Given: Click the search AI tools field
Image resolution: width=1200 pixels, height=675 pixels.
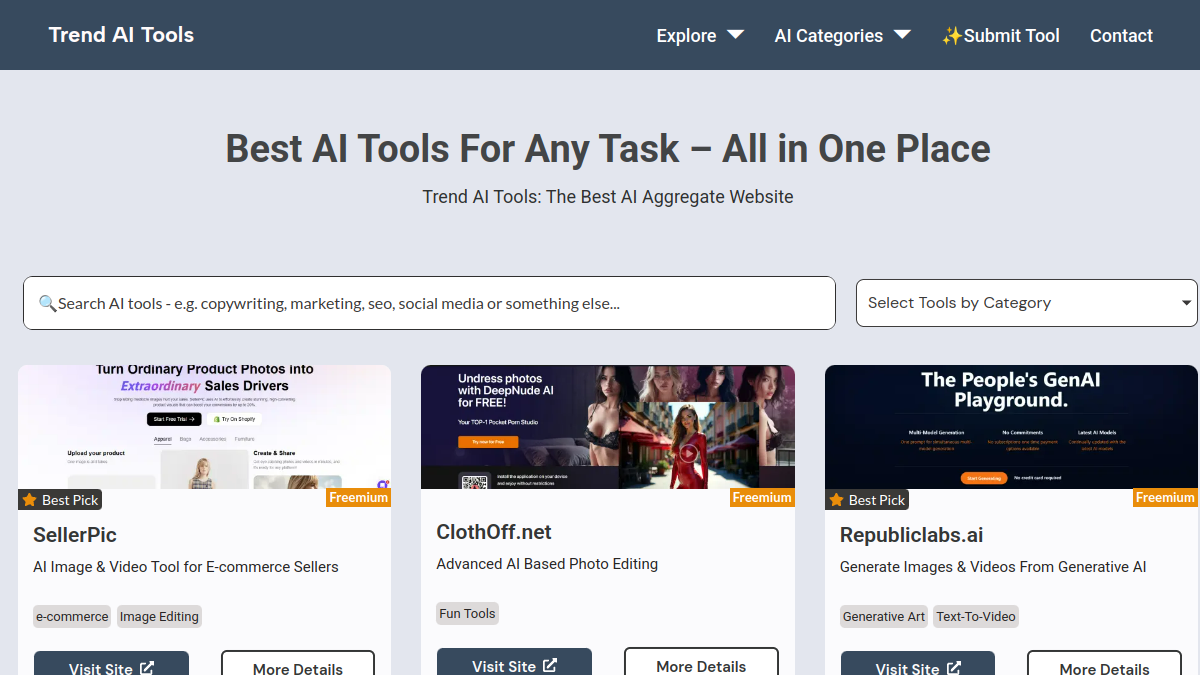Looking at the screenshot, I should (429, 303).
